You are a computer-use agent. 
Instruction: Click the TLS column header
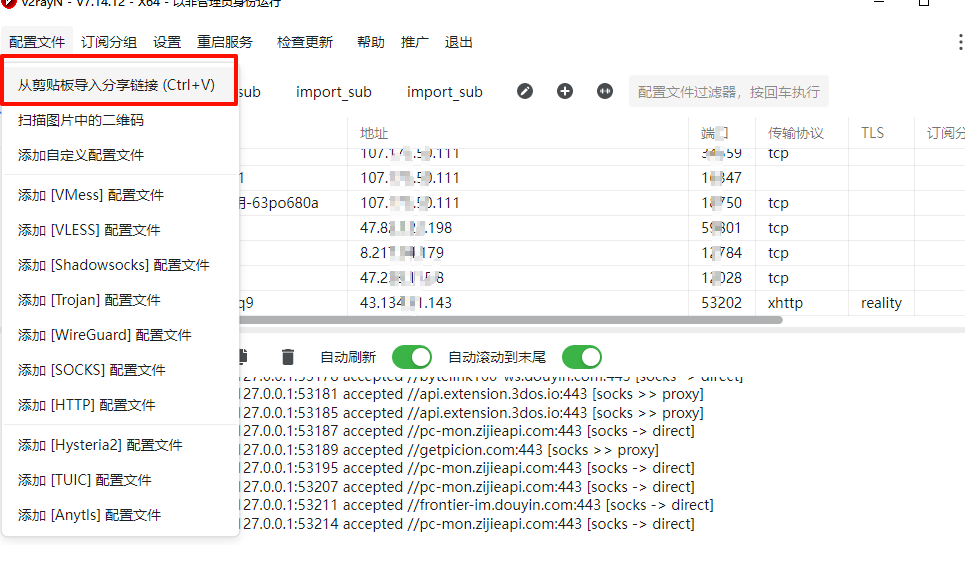click(881, 133)
